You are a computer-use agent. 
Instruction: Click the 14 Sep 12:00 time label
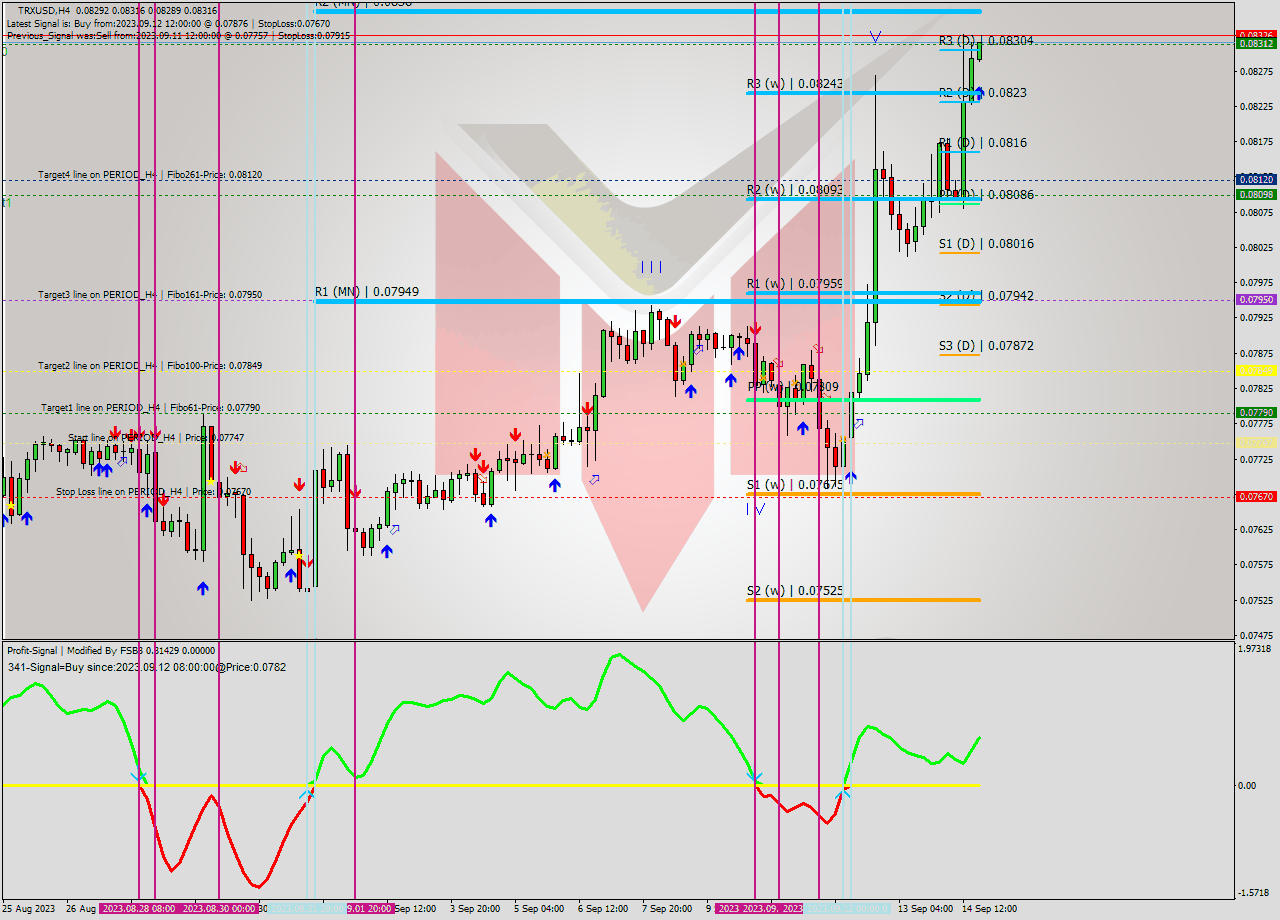[989, 908]
